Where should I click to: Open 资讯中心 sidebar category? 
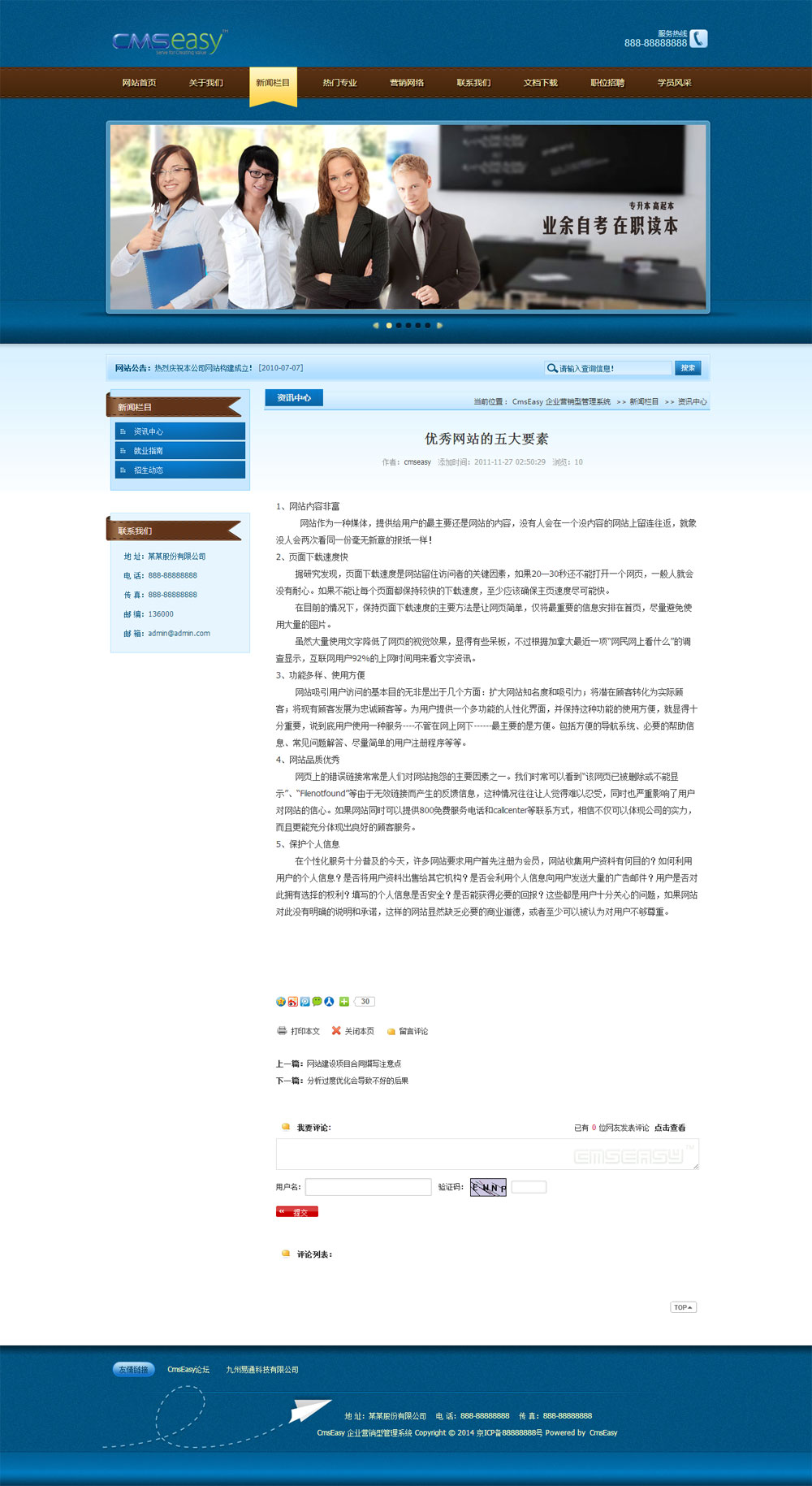point(180,431)
